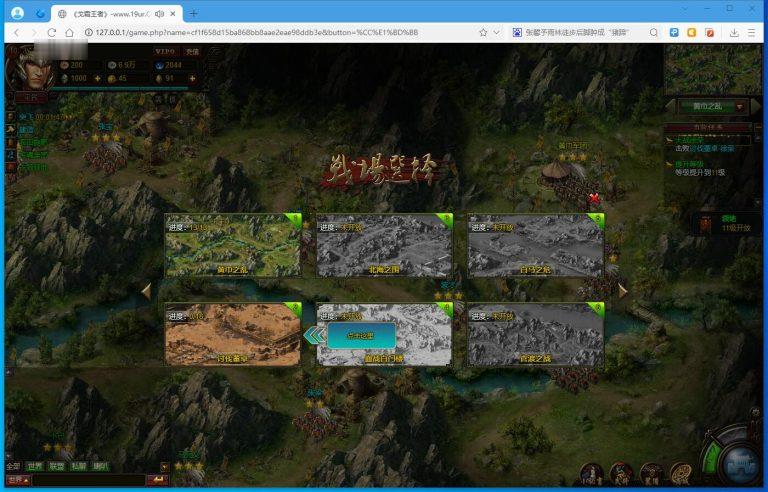Reload the browser page
Viewport: 768px width, 492px height.
51,32
